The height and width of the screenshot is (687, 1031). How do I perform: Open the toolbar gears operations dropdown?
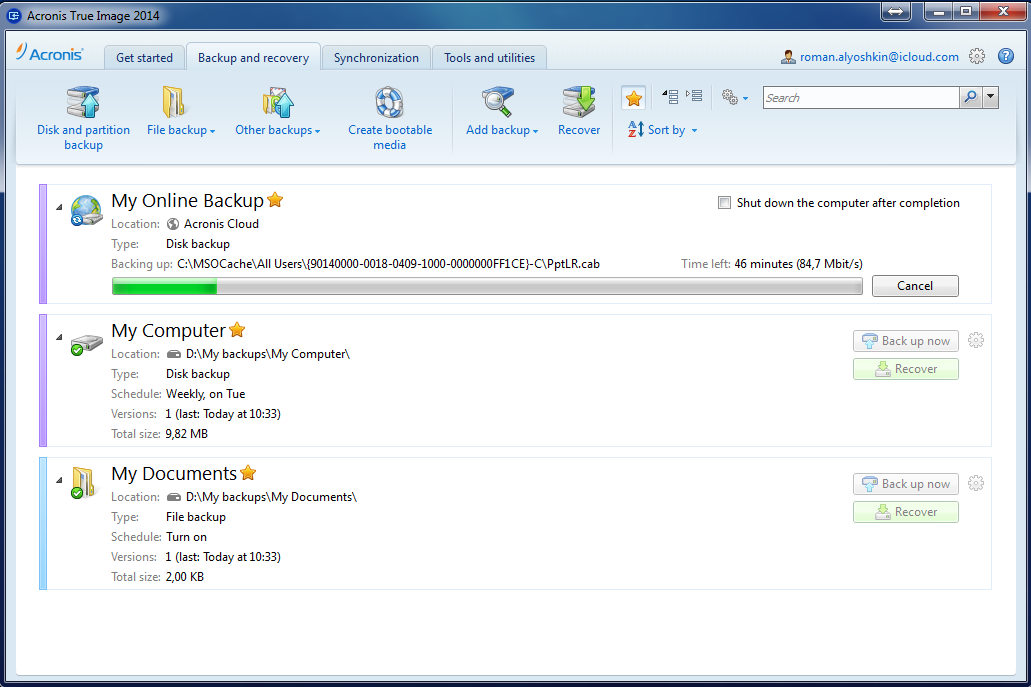(734, 98)
